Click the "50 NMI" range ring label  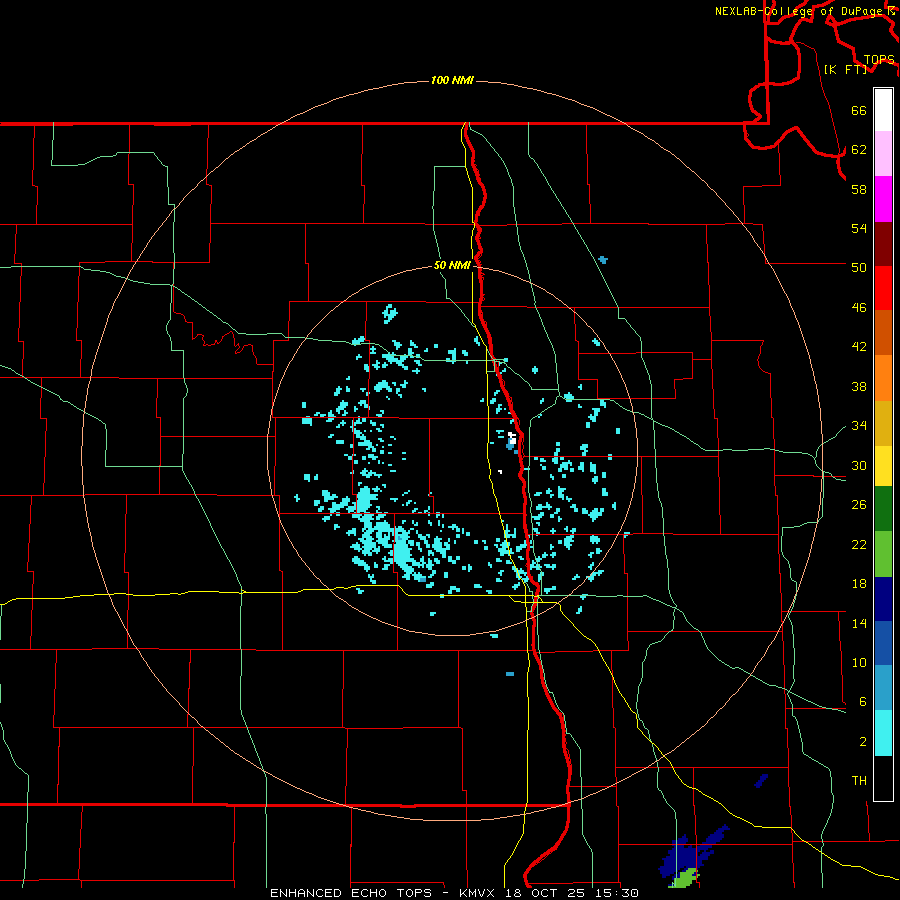[452, 265]
